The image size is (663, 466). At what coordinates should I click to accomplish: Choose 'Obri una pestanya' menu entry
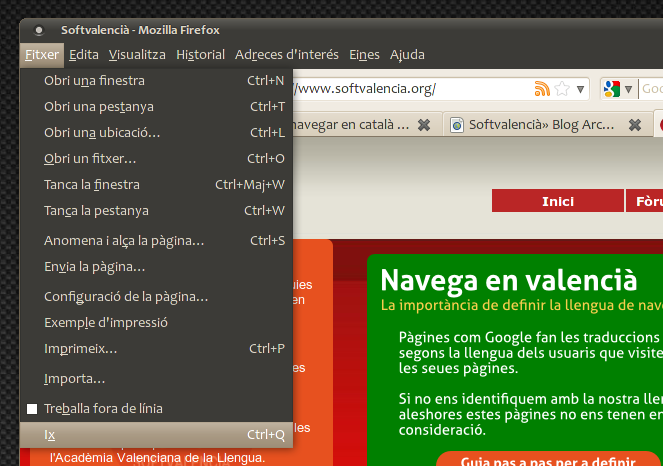click(x=156, y=107)
